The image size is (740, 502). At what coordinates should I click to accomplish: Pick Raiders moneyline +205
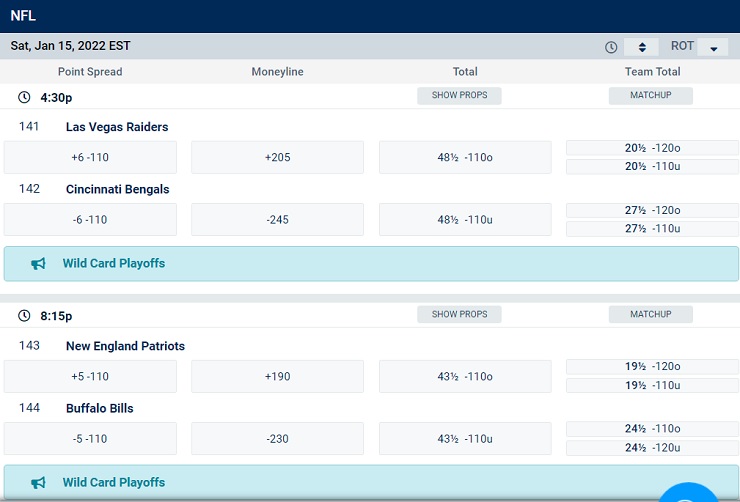(x=278, y=157)
